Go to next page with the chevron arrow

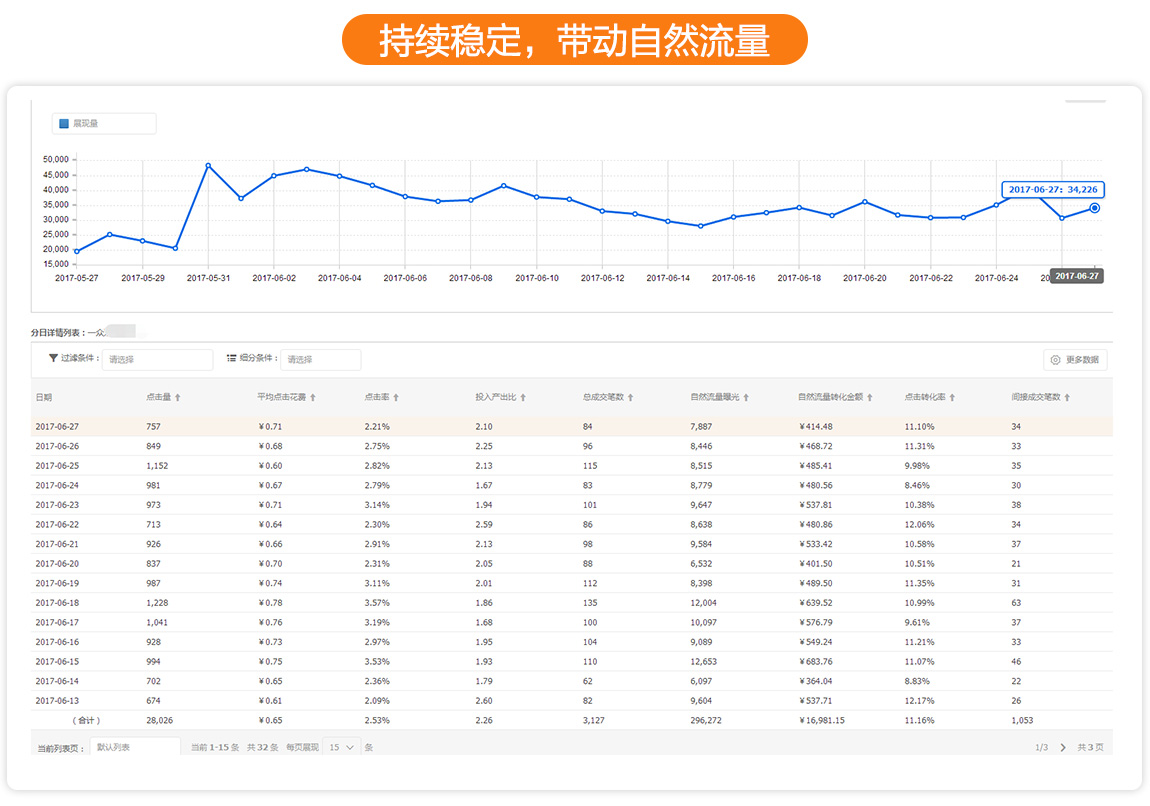1063,747
